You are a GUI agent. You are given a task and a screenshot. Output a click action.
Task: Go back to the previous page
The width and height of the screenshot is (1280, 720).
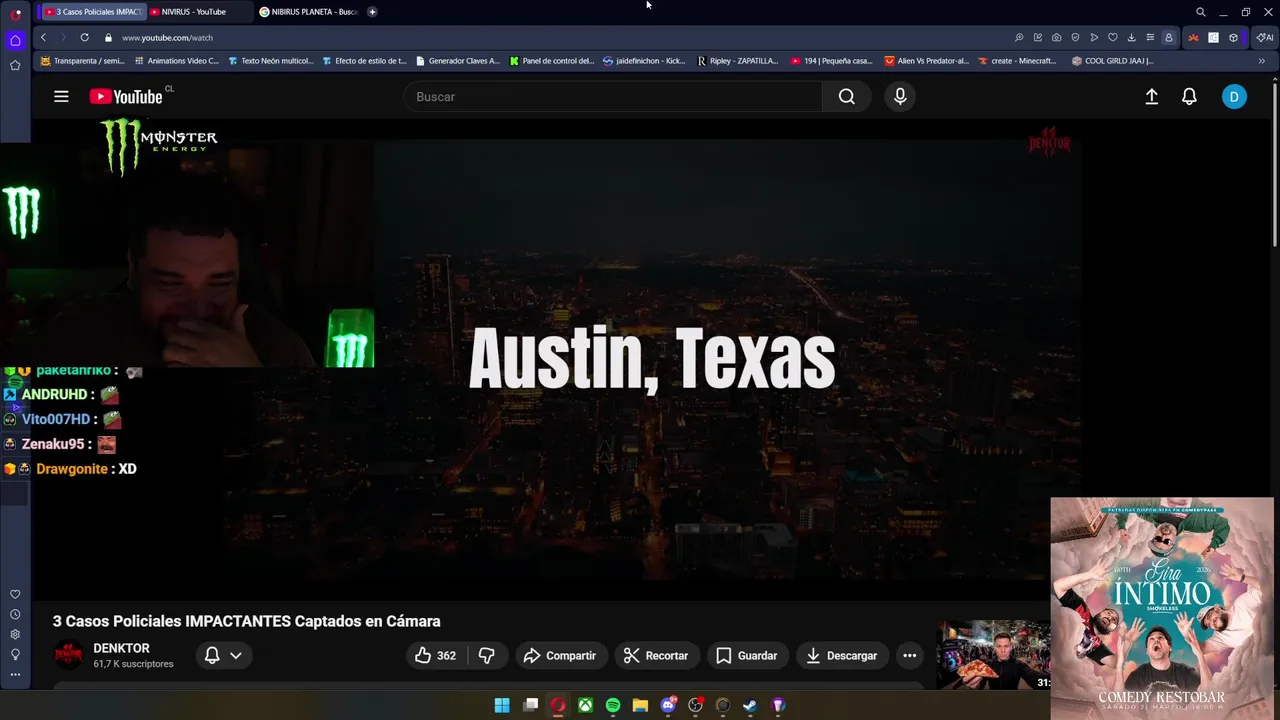coord(43,38)
